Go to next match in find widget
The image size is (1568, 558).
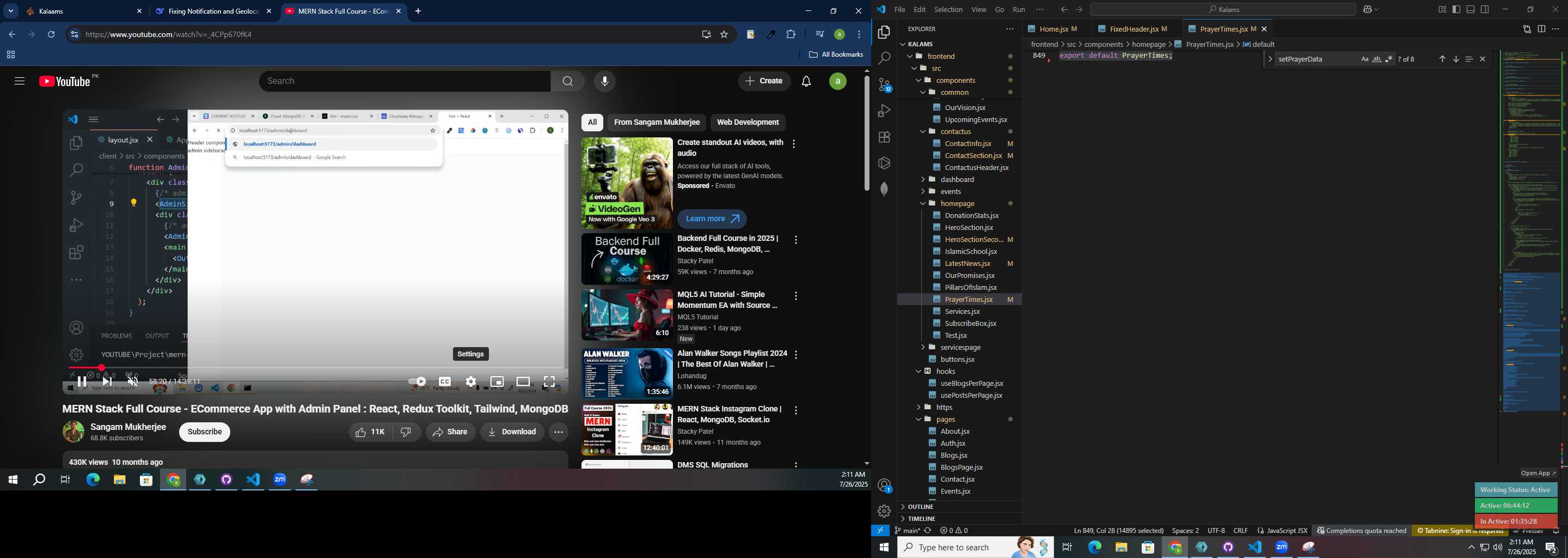tap(1455, 59)
